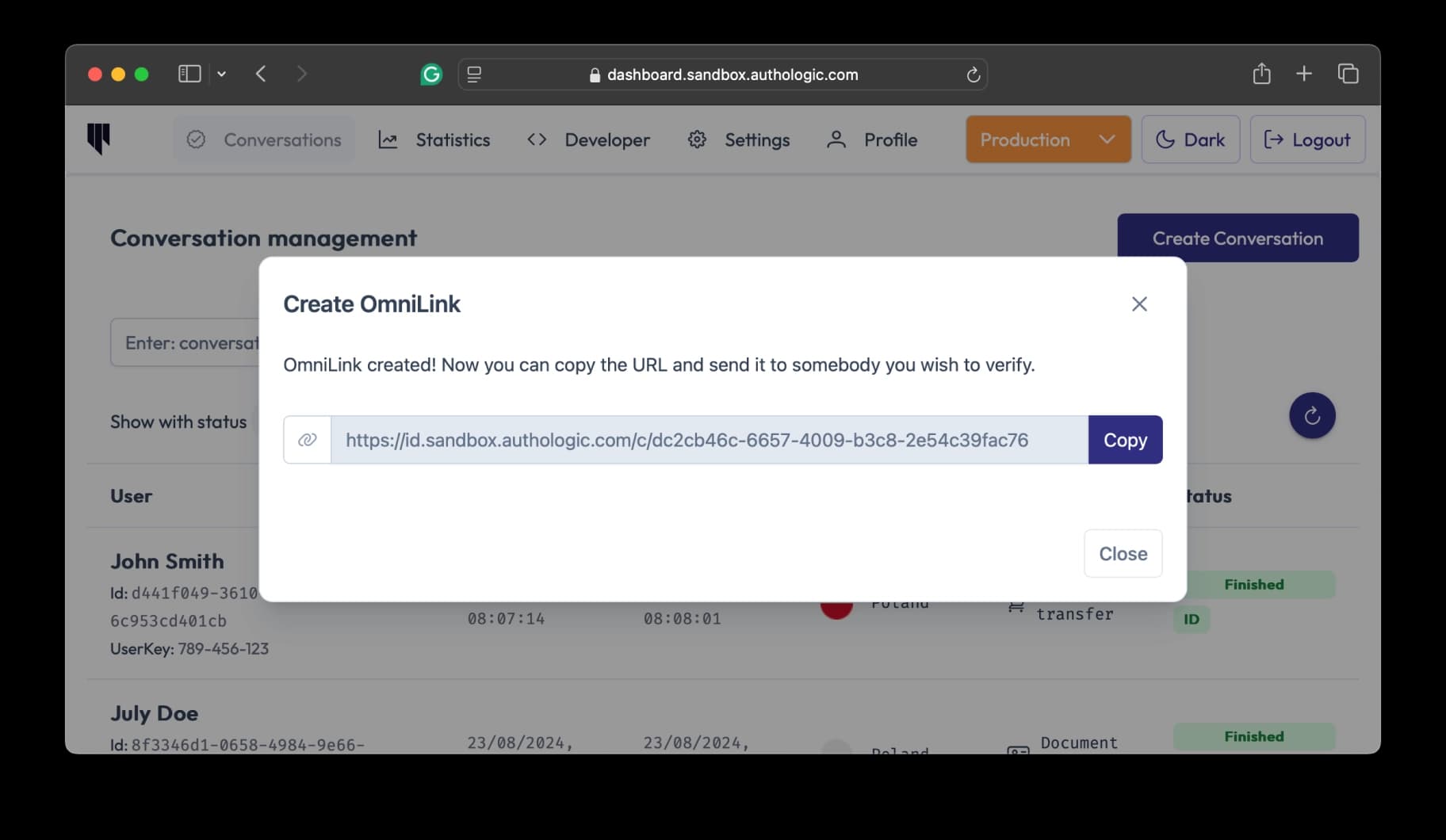Expand the Production environment dropdown
Screen dimensions: 1446x840
1048,139
